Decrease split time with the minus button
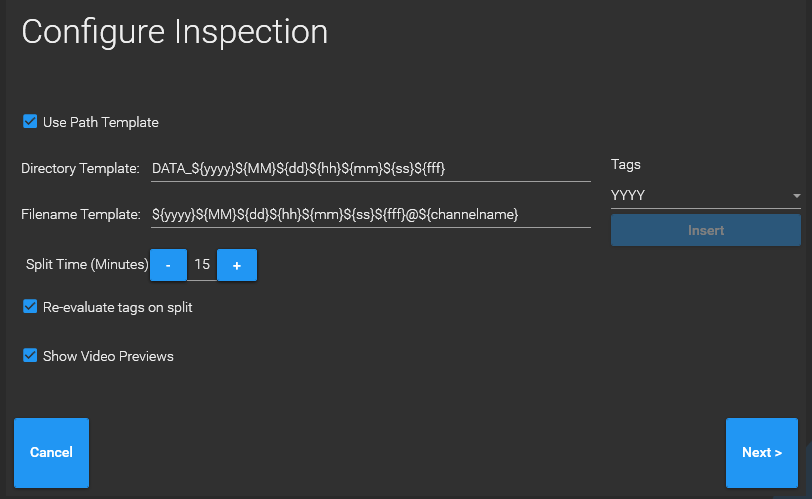The image size is (812, 499). pyautogui.click(x=168, y=265)
